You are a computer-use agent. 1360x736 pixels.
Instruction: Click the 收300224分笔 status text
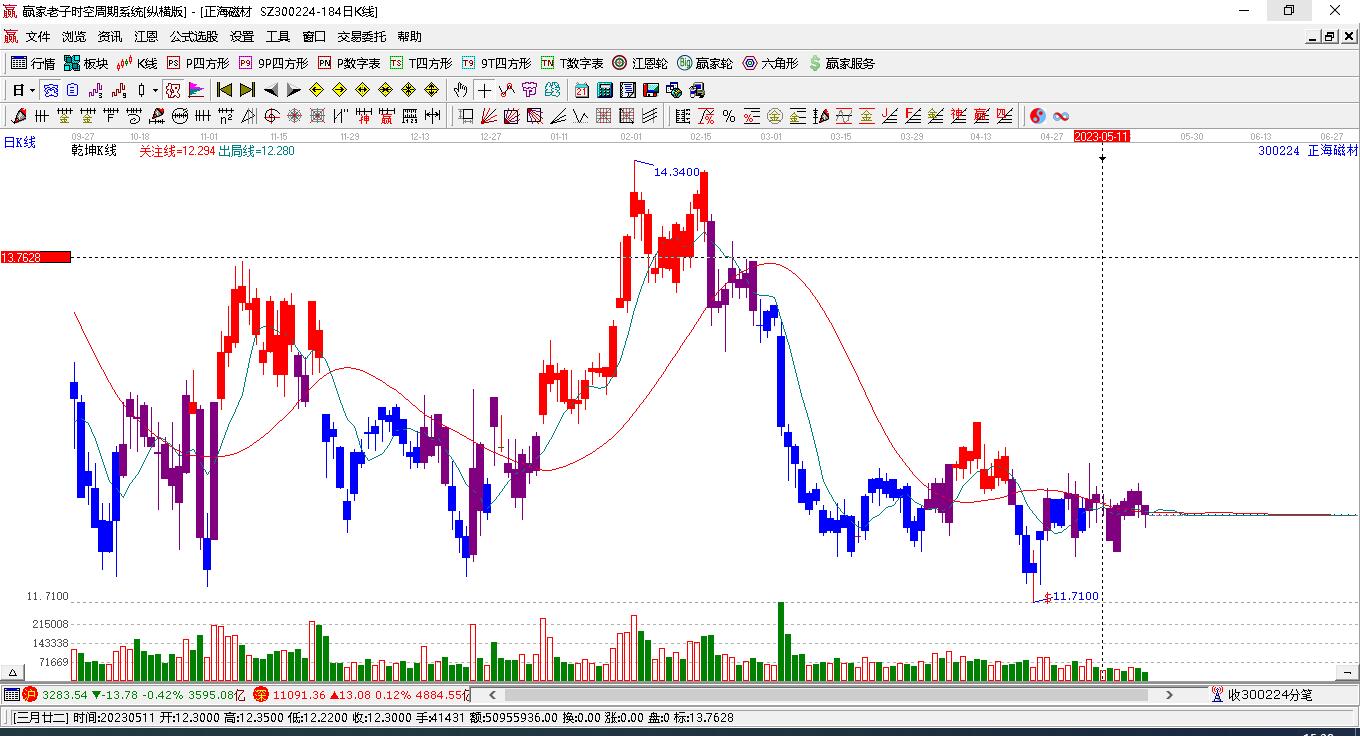[x=1270, y=694]
